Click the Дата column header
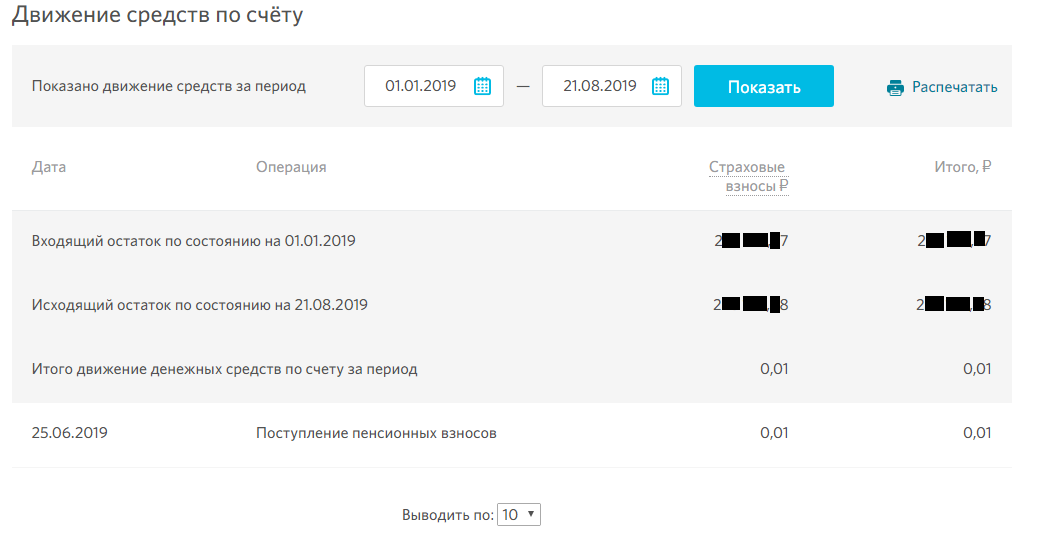The width and height of the screenshot is (1057, 549). 49,167
